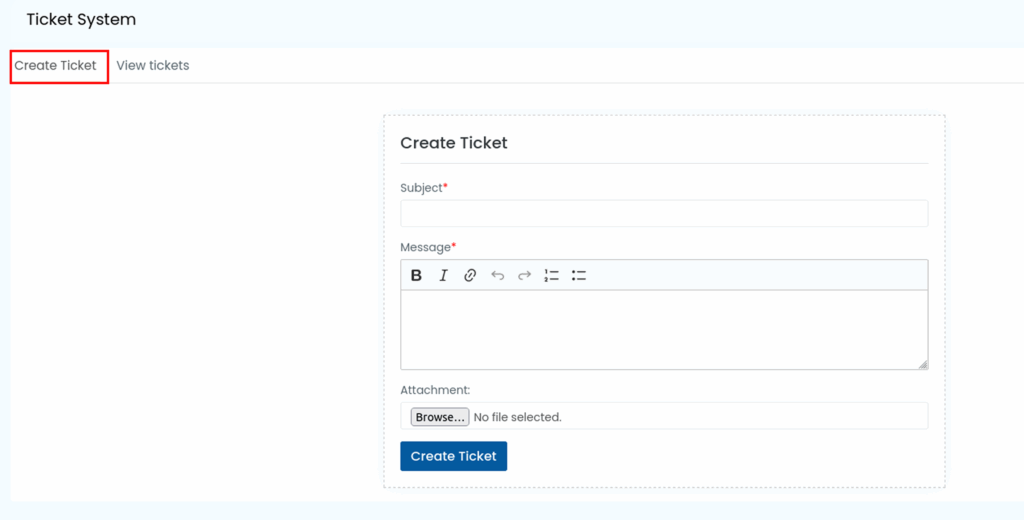1024x520 pixels.
Task: Click the Attachment field label
Action: 435,390
